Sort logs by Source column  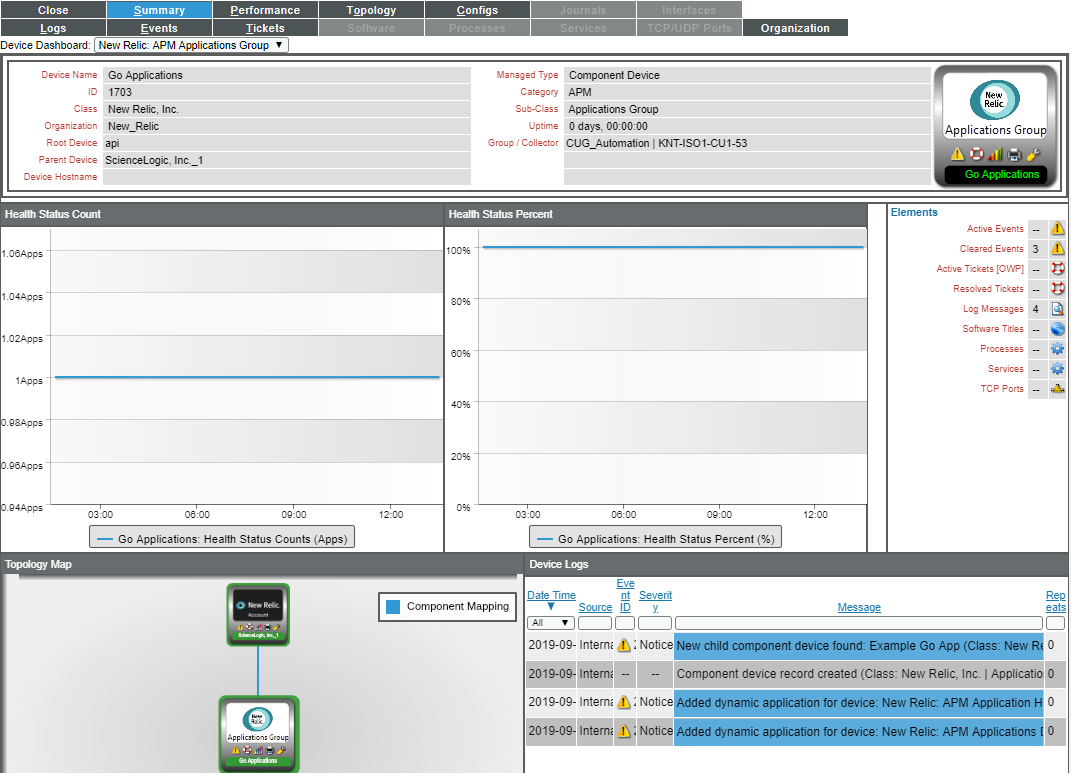pyautogui.click(x=595, y=607)
